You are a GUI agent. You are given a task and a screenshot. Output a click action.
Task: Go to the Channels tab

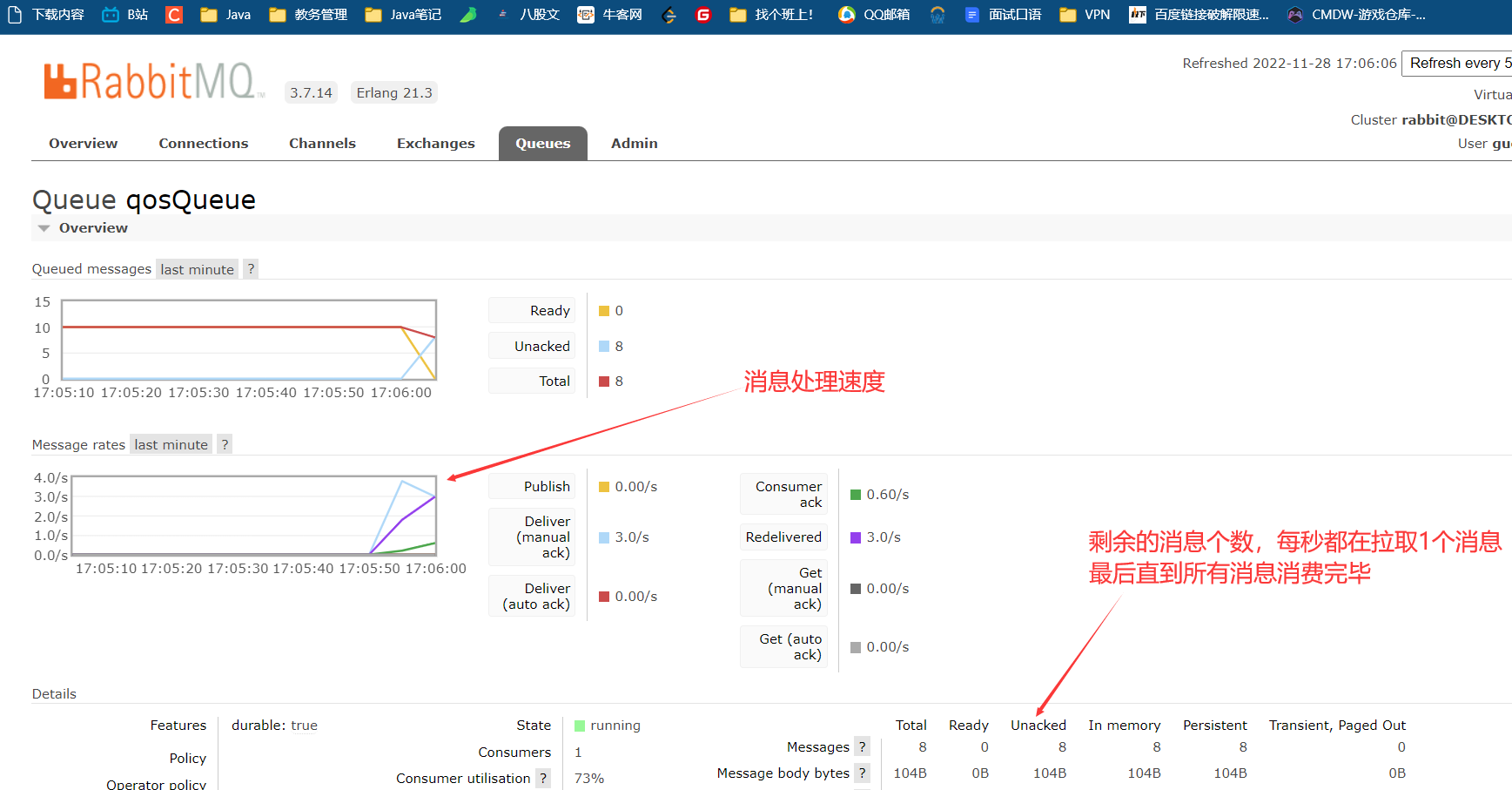pos(322,144)
